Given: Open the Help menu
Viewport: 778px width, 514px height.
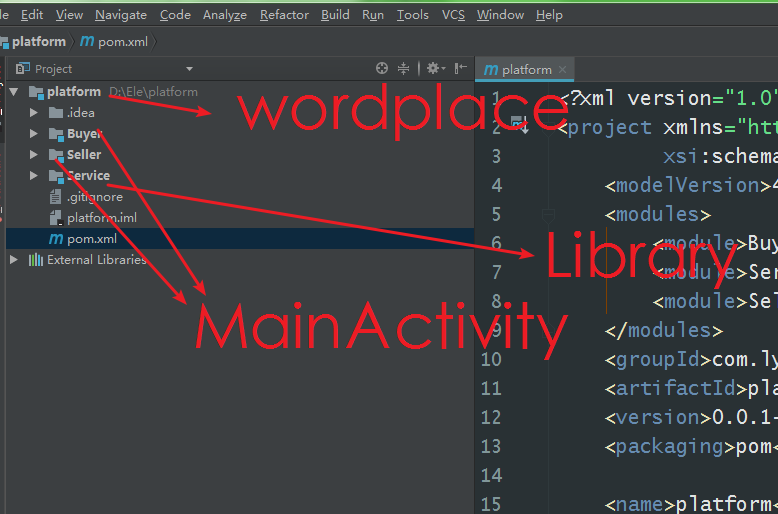Looking at the screenshot, I should click(x=549, y=15).
